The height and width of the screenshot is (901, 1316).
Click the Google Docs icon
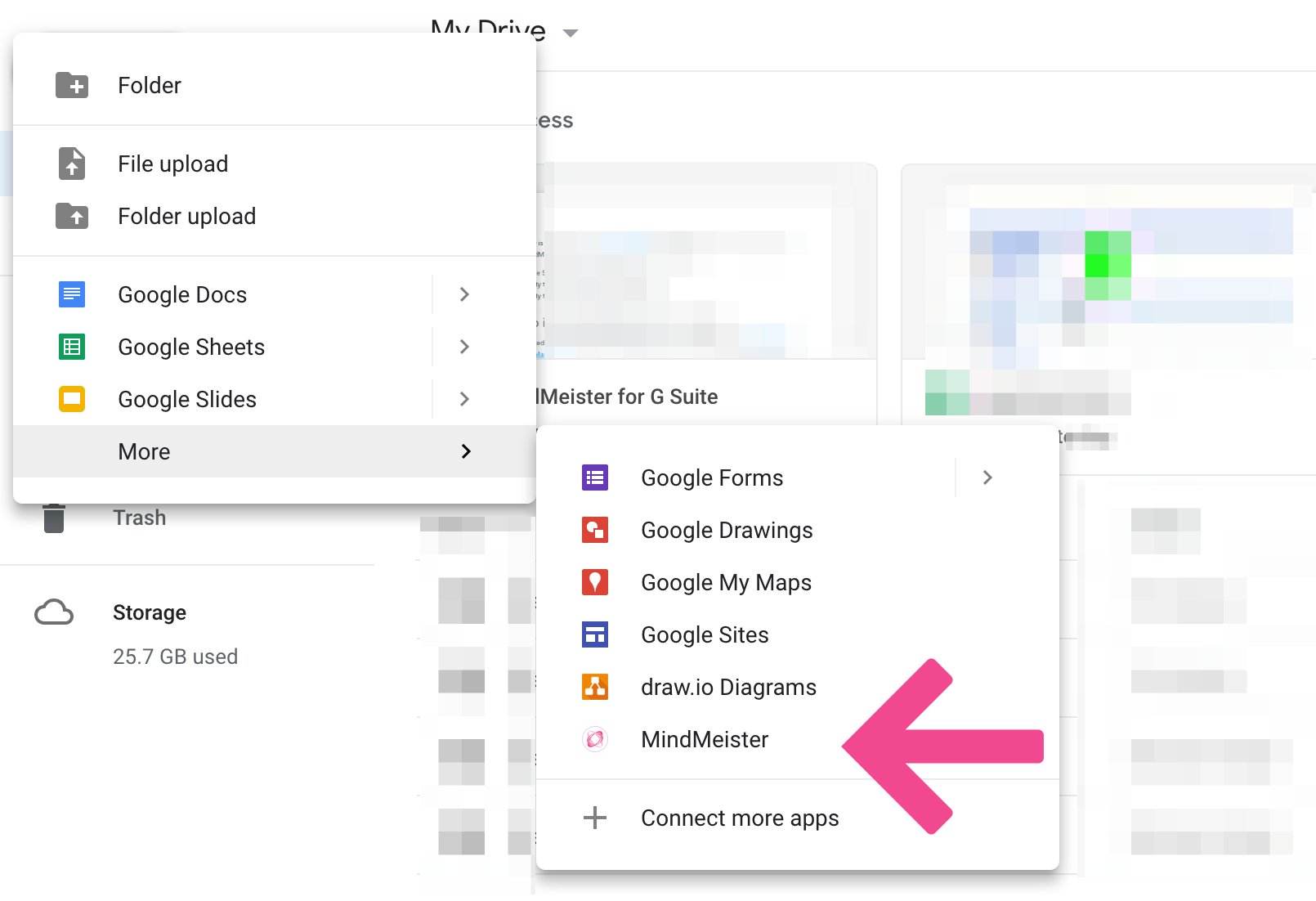coord(72,294)
